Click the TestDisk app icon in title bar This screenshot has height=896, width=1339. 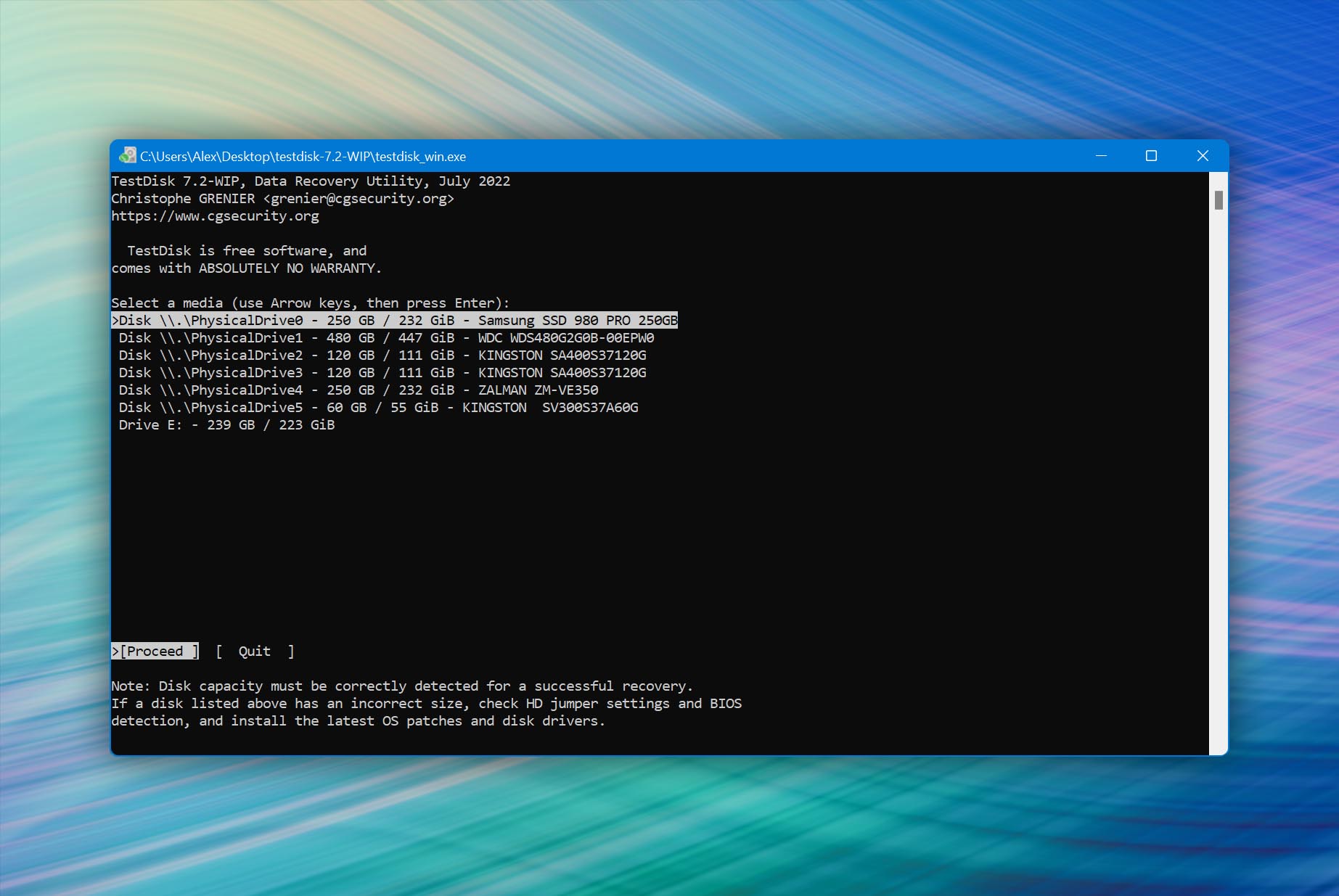coord(128,155)
